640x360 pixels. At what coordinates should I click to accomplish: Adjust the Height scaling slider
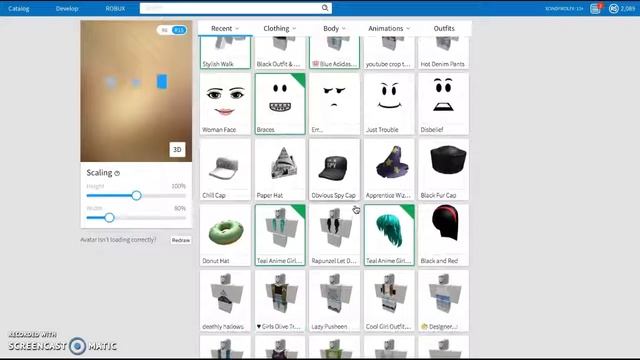136,196
